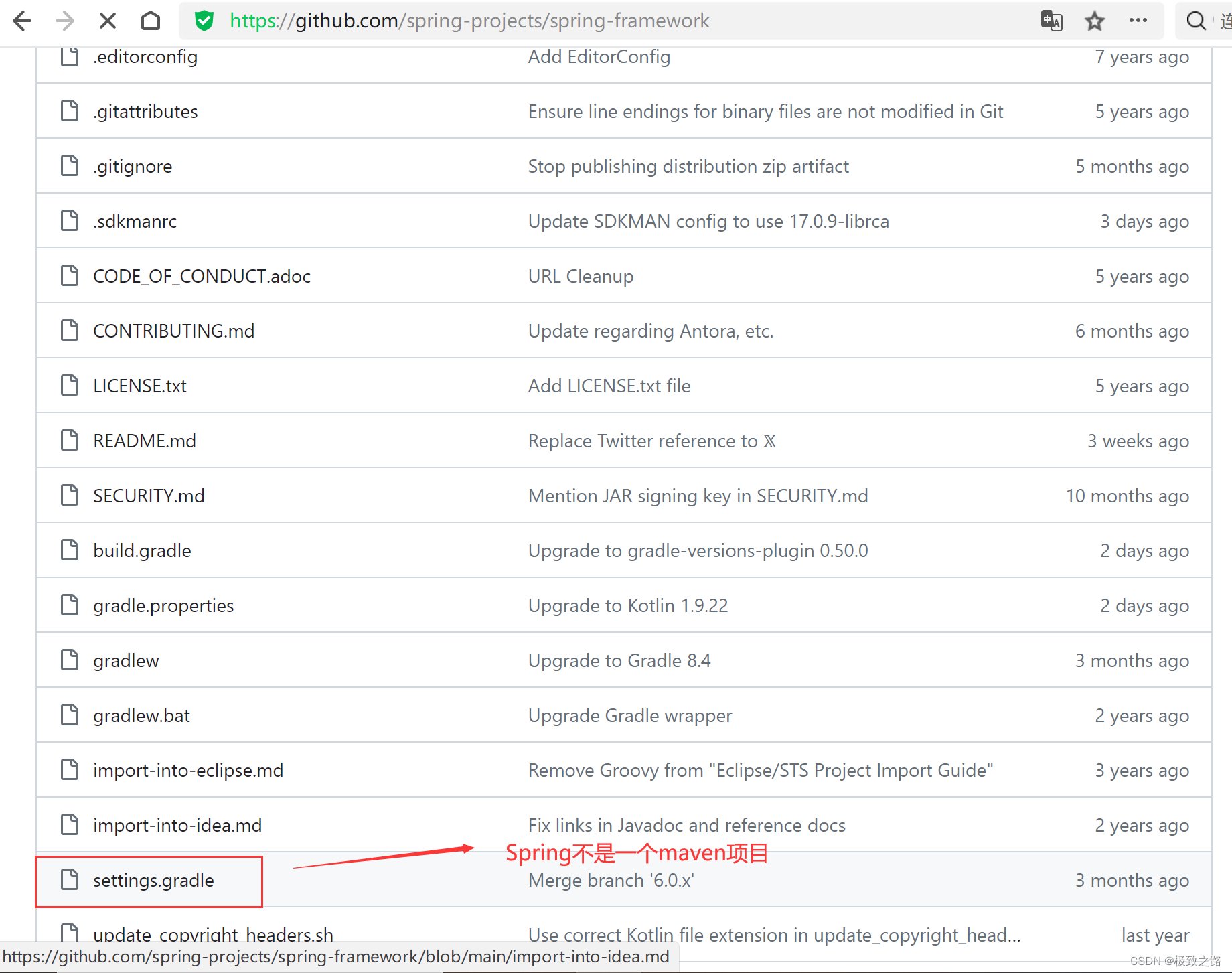Click file icon beside gradle.properties
Screen dimensions: 1232x973
70,605
